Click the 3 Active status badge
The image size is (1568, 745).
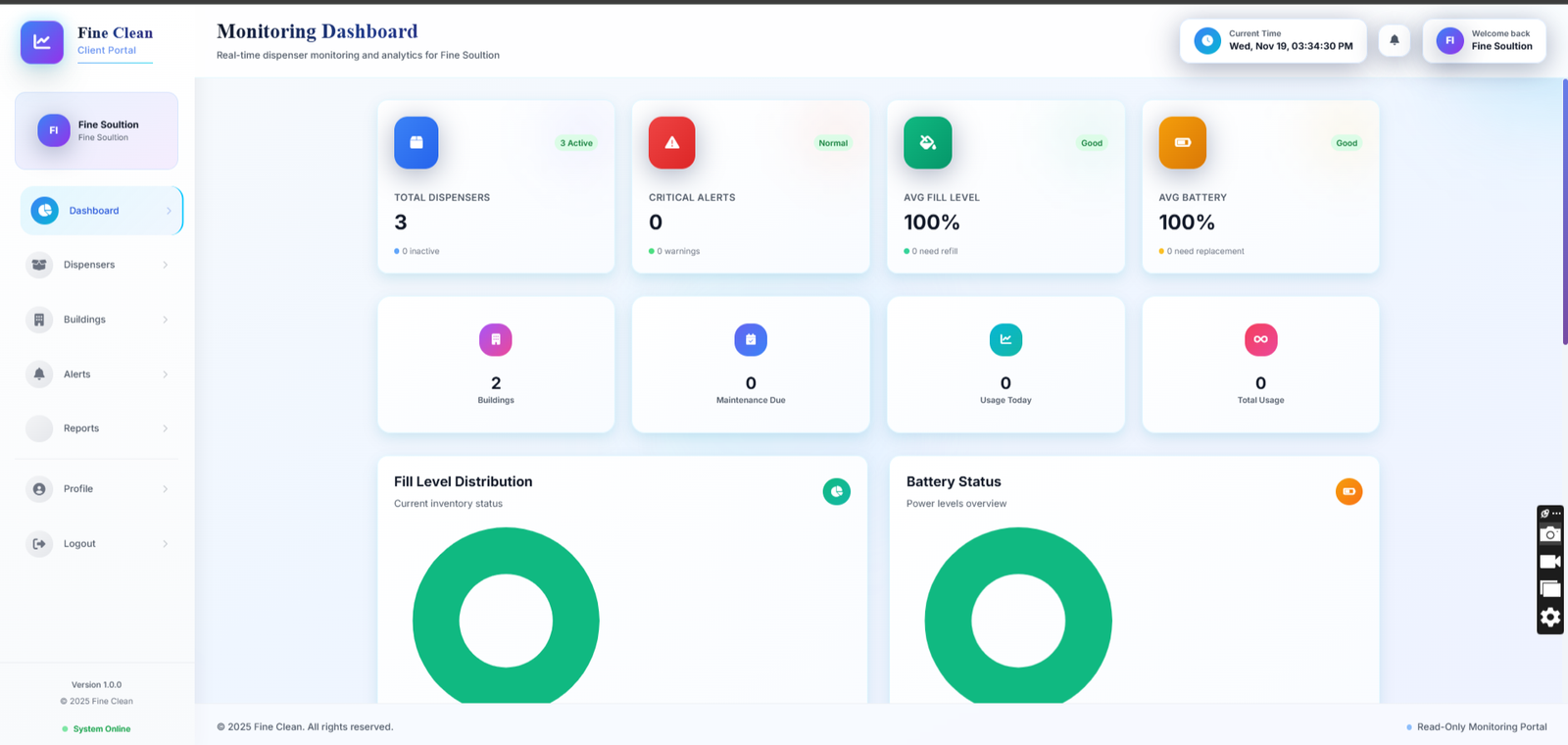(x=576, y=143)
